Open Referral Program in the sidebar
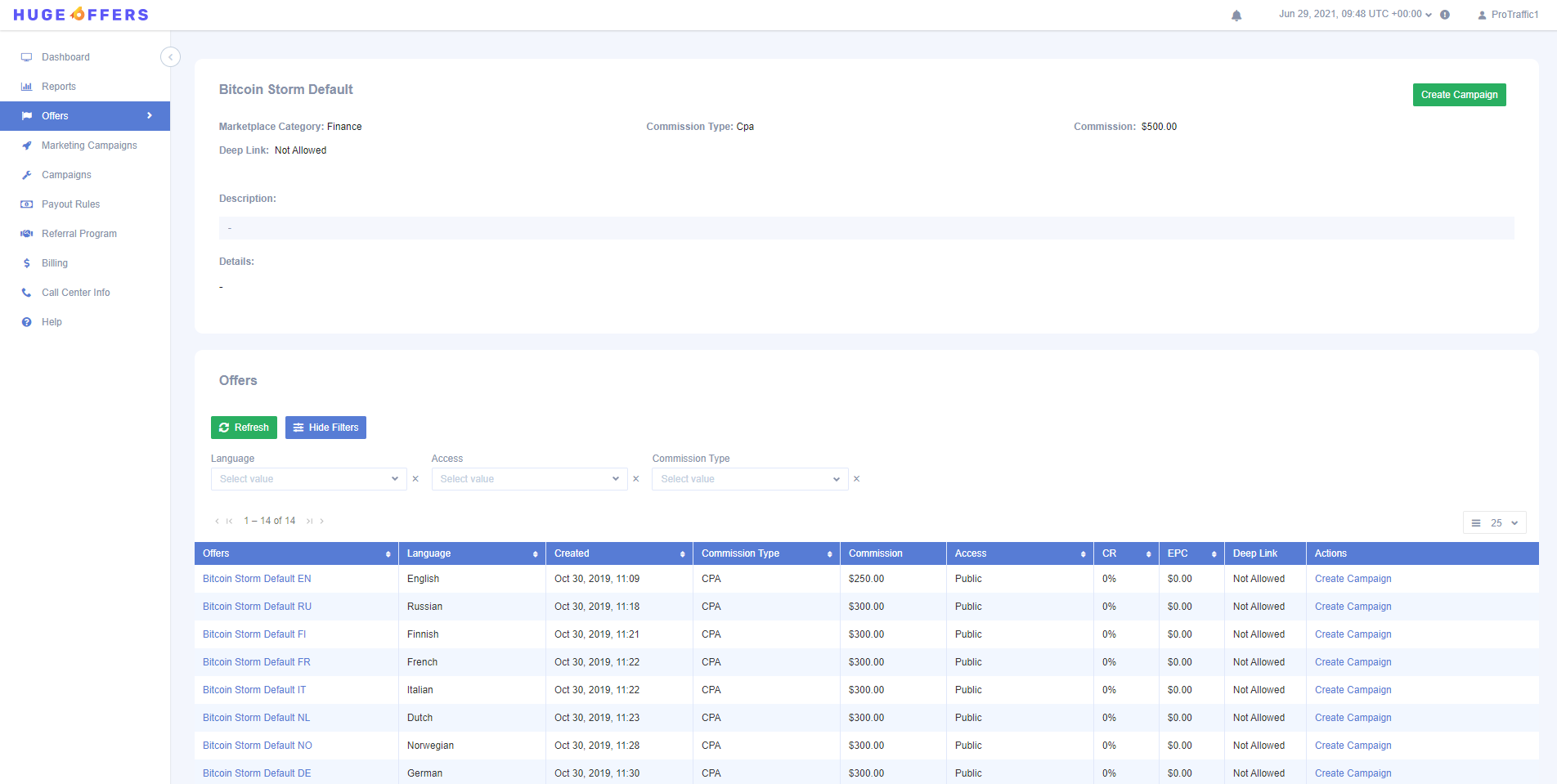This screenshot has width=1557, height=784. click(x=79, y=234)
